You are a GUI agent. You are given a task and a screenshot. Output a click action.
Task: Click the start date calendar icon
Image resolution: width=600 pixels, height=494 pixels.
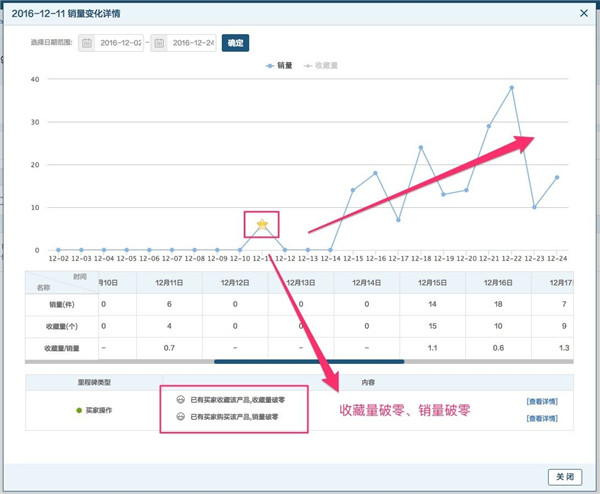click(86, 43)
